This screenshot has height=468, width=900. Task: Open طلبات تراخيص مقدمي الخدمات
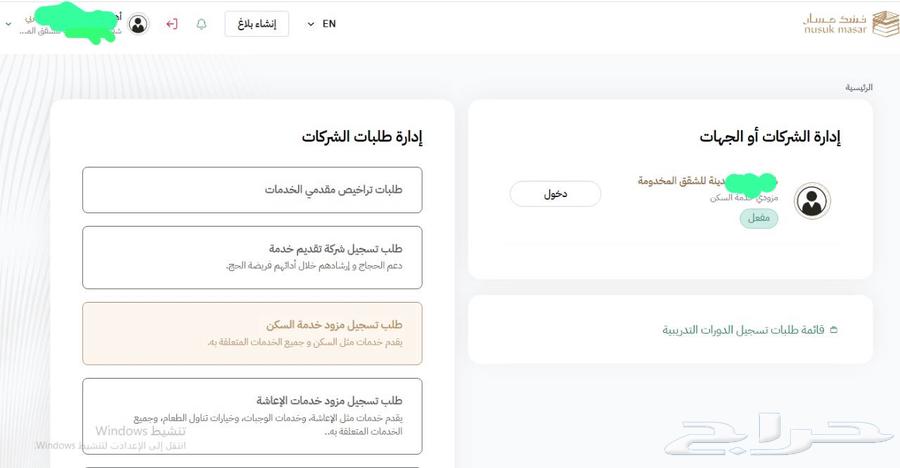pyautogui.click(x=252, y=190)
